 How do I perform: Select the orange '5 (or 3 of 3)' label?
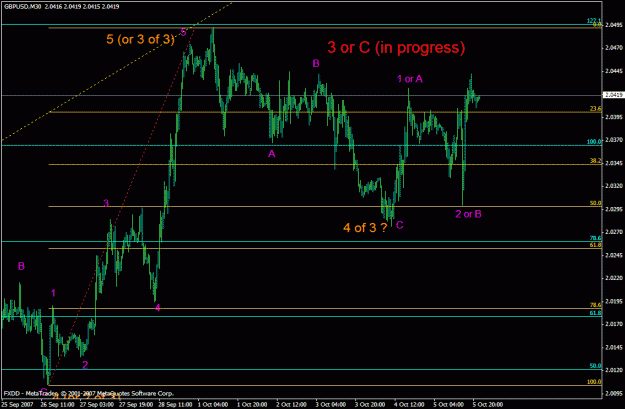point(140,39)
